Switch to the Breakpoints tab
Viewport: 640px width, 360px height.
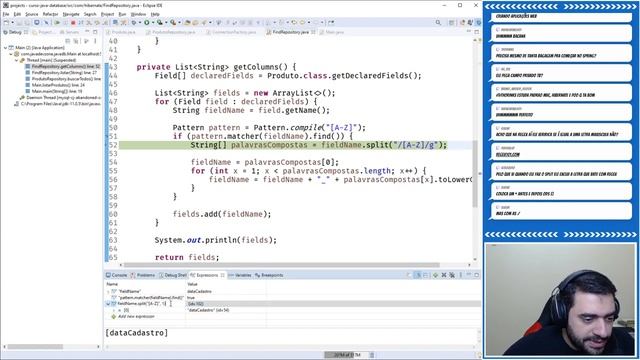[269, 275]
